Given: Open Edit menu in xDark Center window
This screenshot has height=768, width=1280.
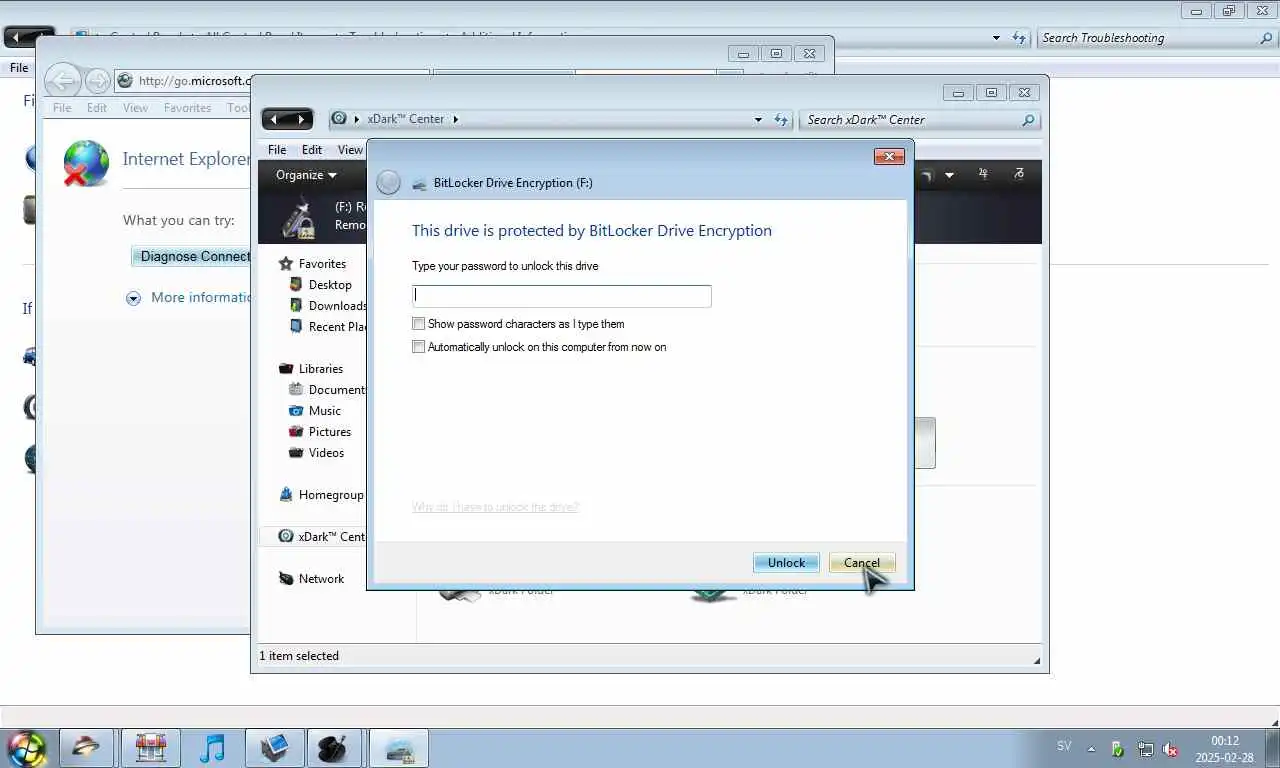Looking at the screenshot, I should [312, 150].
